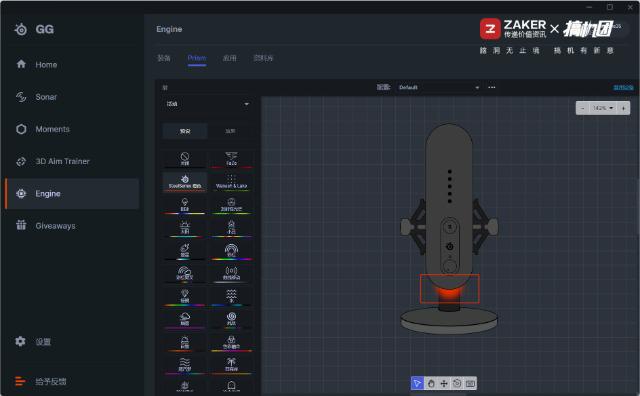The height and width of the screenshot is (396, 640).
Task: Select the hand pan tool
Action: (x=431, y=383)
